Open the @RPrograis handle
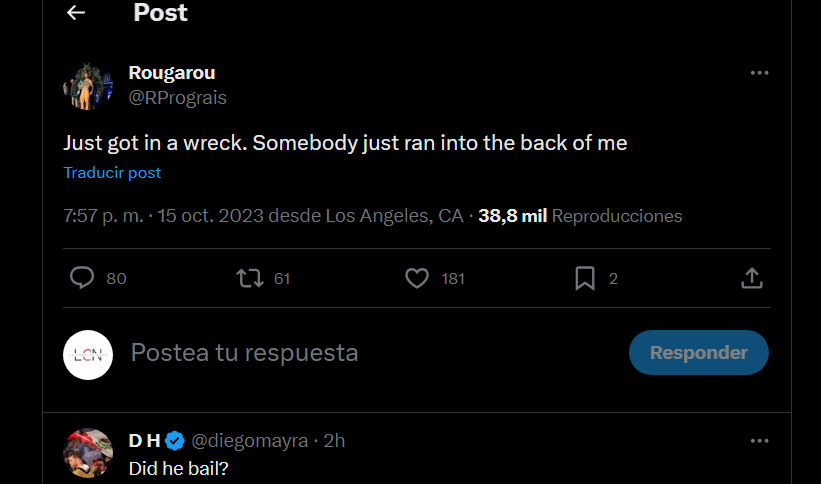The width and height of the screenshot is (821, 484). pyautogui.click(x=177, y=97)
